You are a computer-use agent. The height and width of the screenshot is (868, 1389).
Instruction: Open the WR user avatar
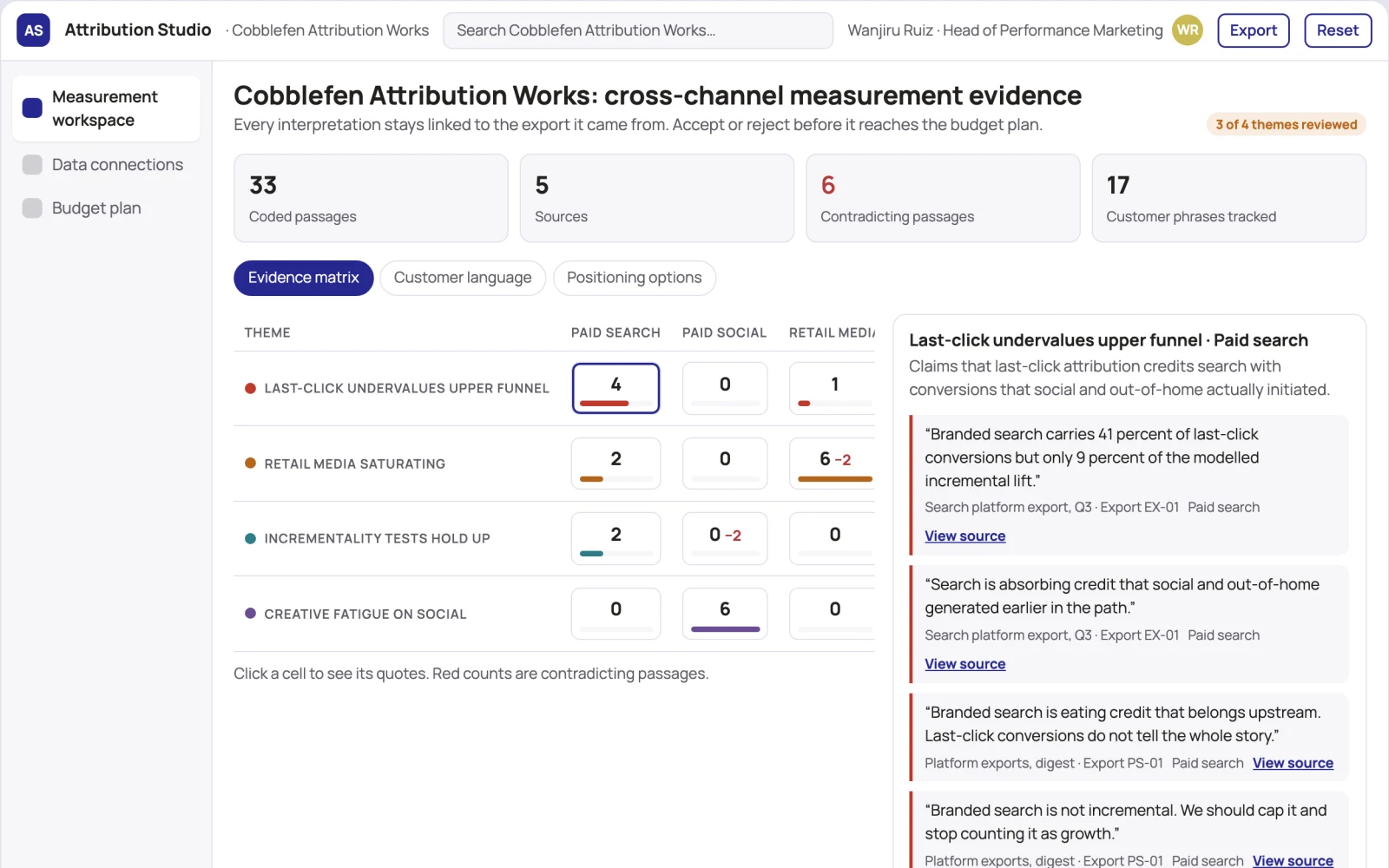point(1188,30)
